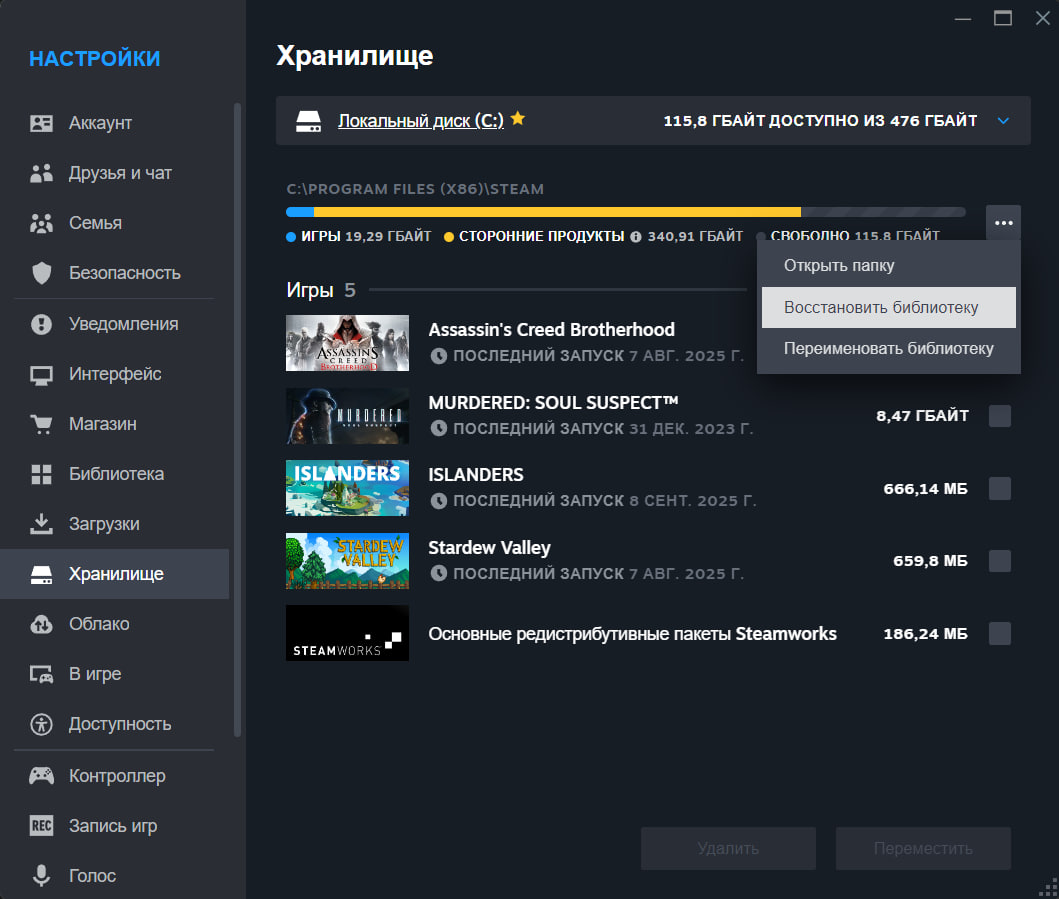Check the Steamworks redistributables checkbox
The width and height of the screenshot is (1059, 899).
click(1000, 634)
